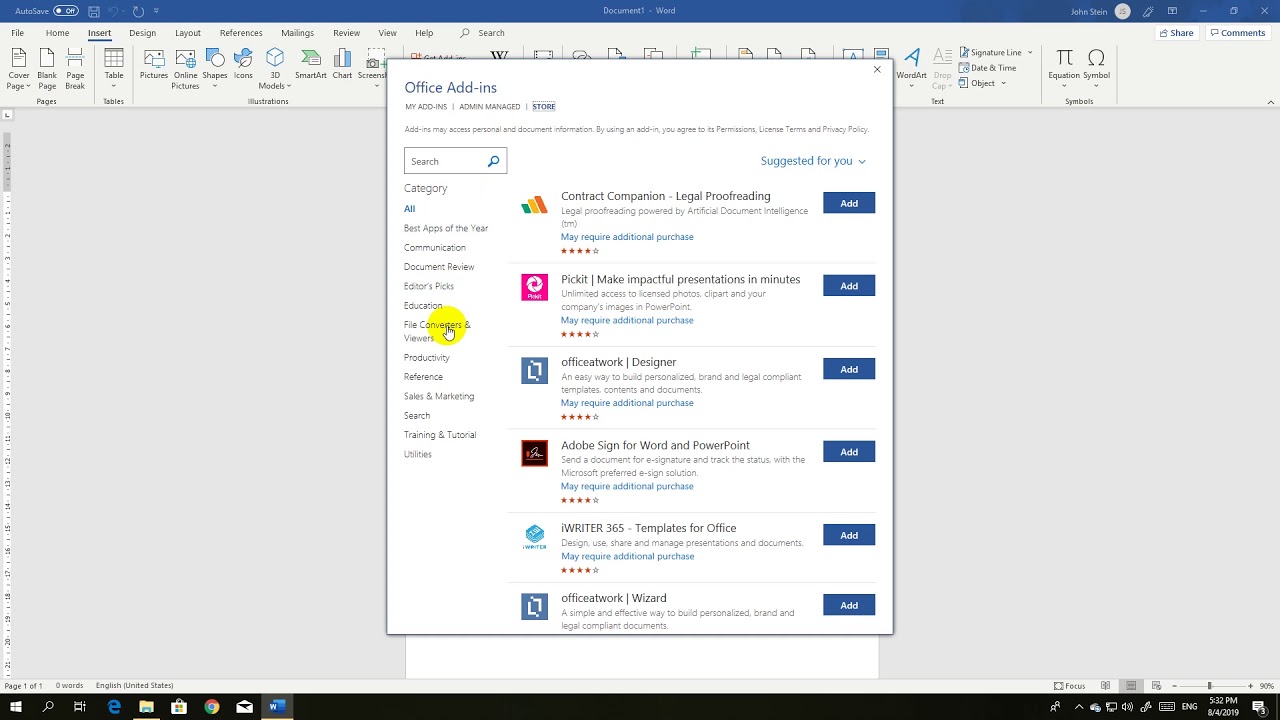Toggle AutoSave switch

(66, 11)
